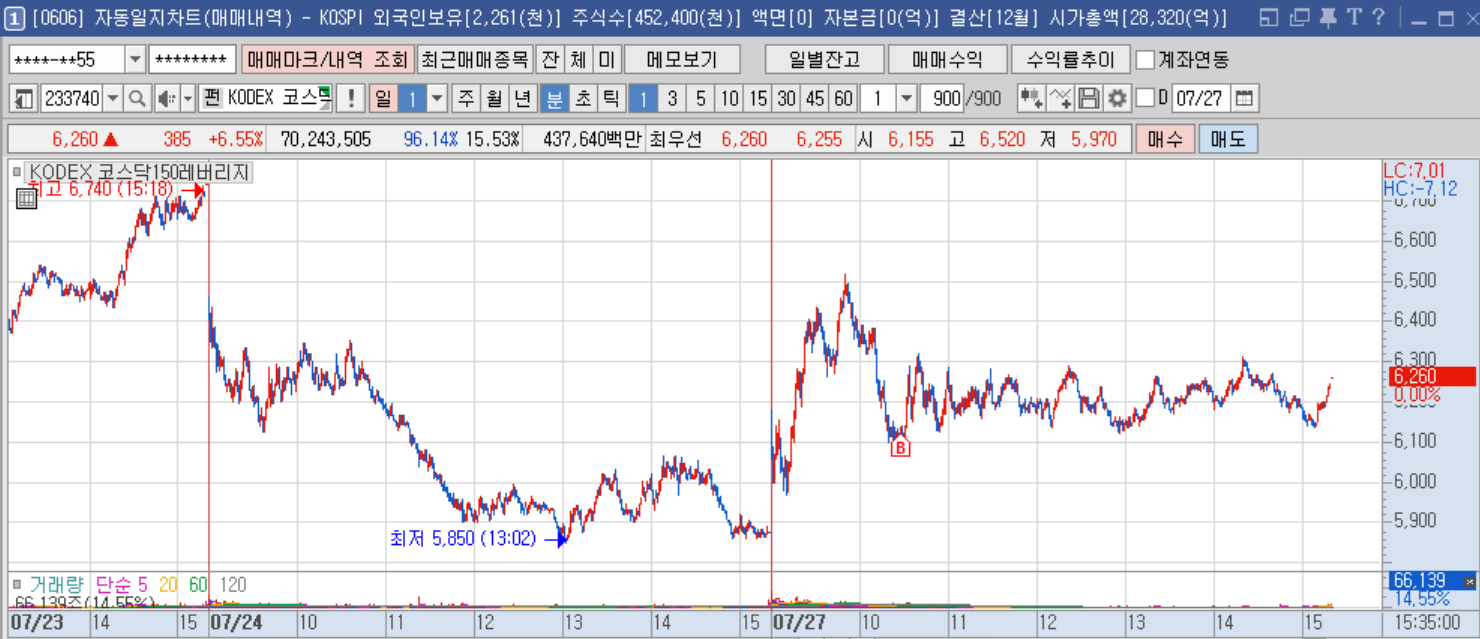Toggle the panel layout icon left of stock code
Screen dimensions: 1480x639
[23, 99]
